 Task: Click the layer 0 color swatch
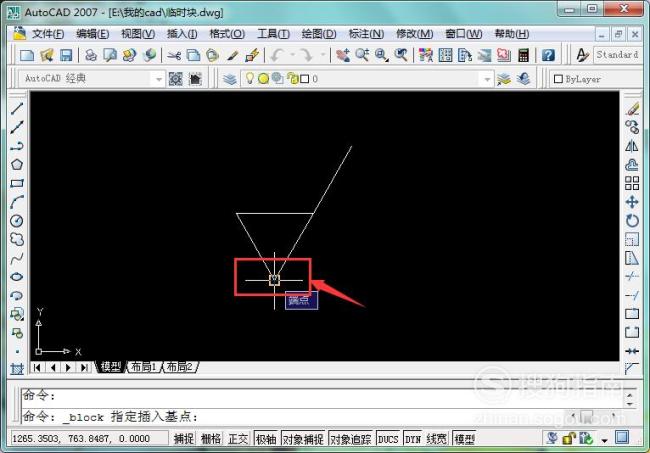click(x=305, y=79)
